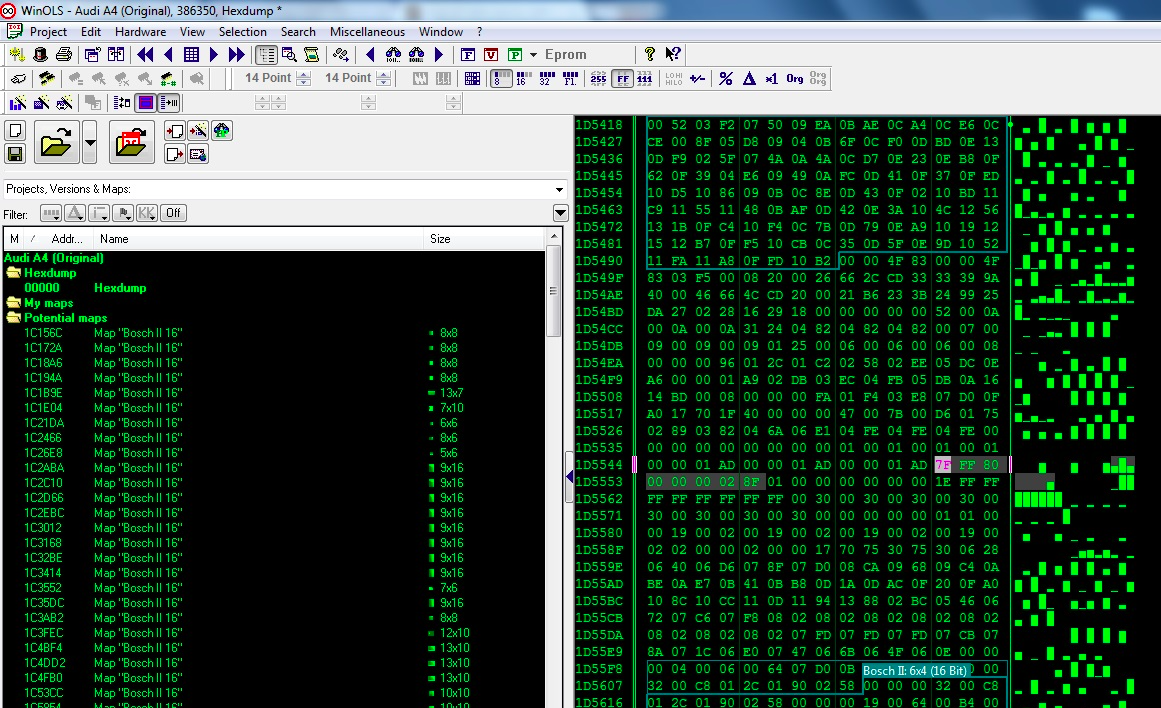1161x708 pixels.
Task: Select map at address 1C1B9E
Action: pos(44,393)
